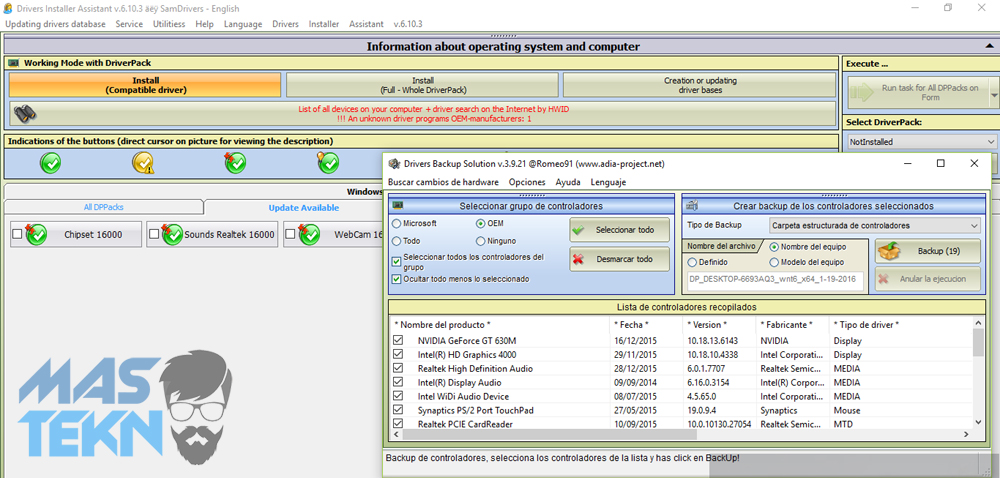Open the Language menu
This screenshot has height=478, width=1000.
click(243, 24)
